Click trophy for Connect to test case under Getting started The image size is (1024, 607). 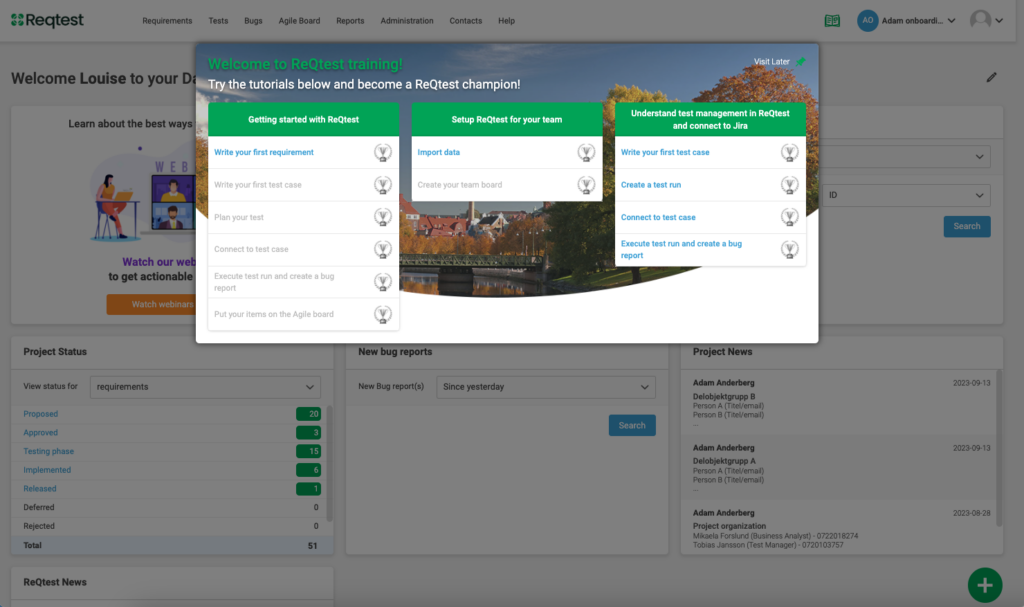click(383, 249)
